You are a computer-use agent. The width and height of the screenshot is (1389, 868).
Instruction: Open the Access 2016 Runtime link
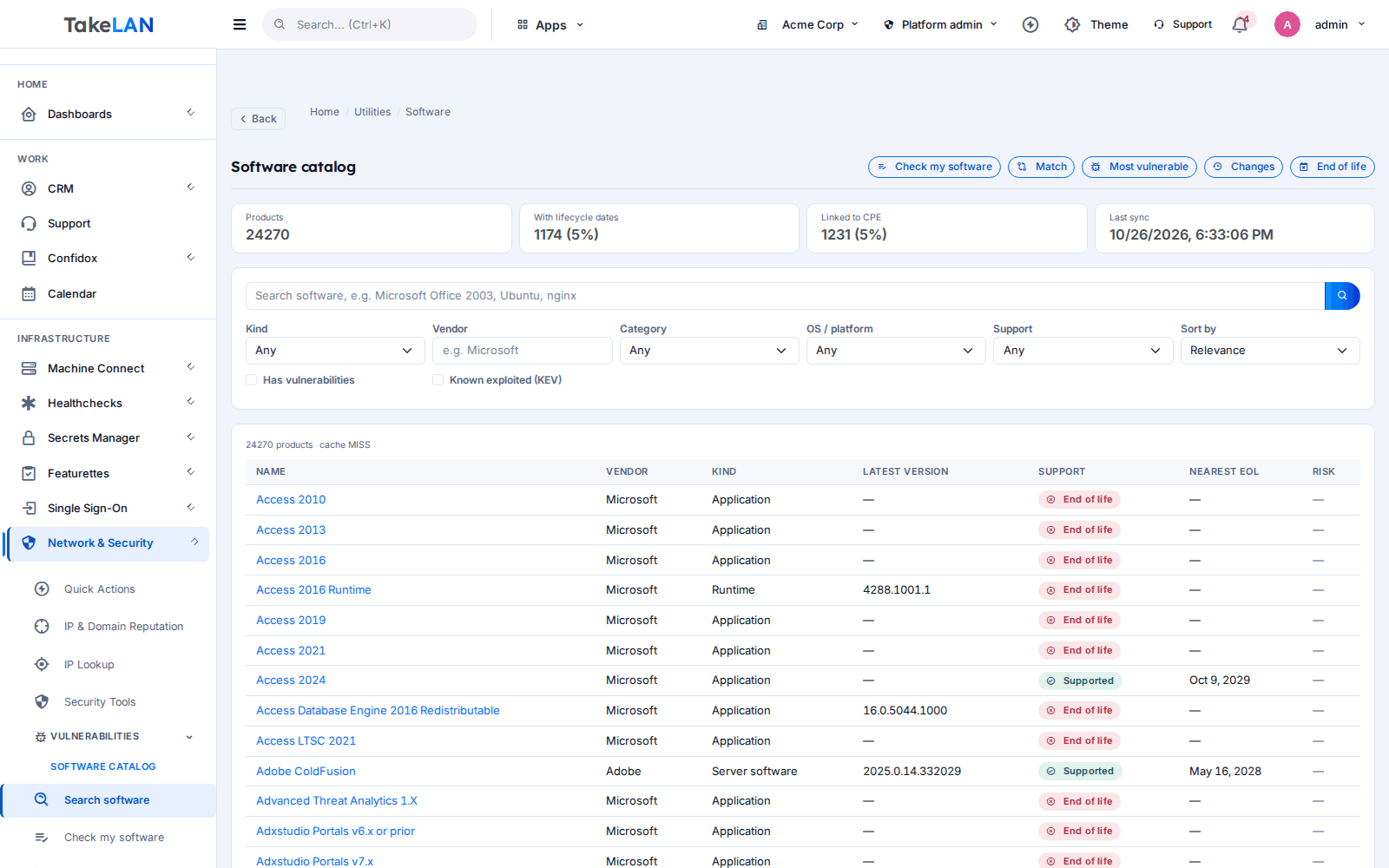(x=313, y=590)
